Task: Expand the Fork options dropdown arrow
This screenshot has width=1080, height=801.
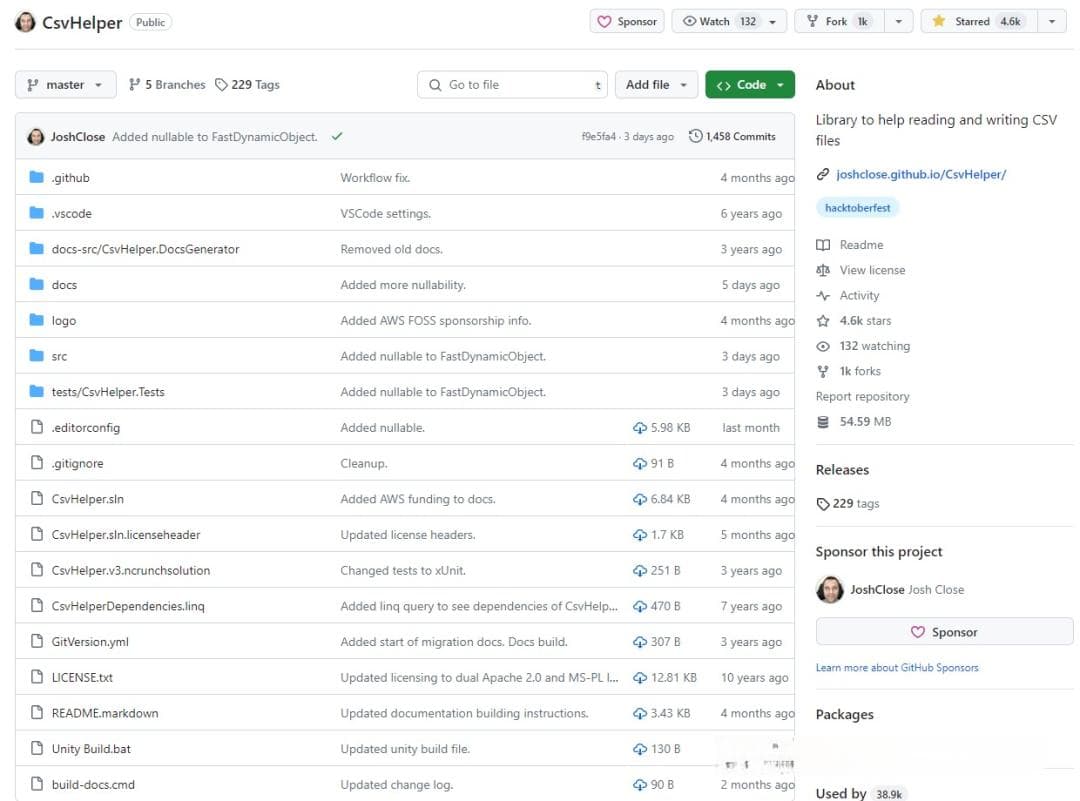Action: [x=898, y=21]
